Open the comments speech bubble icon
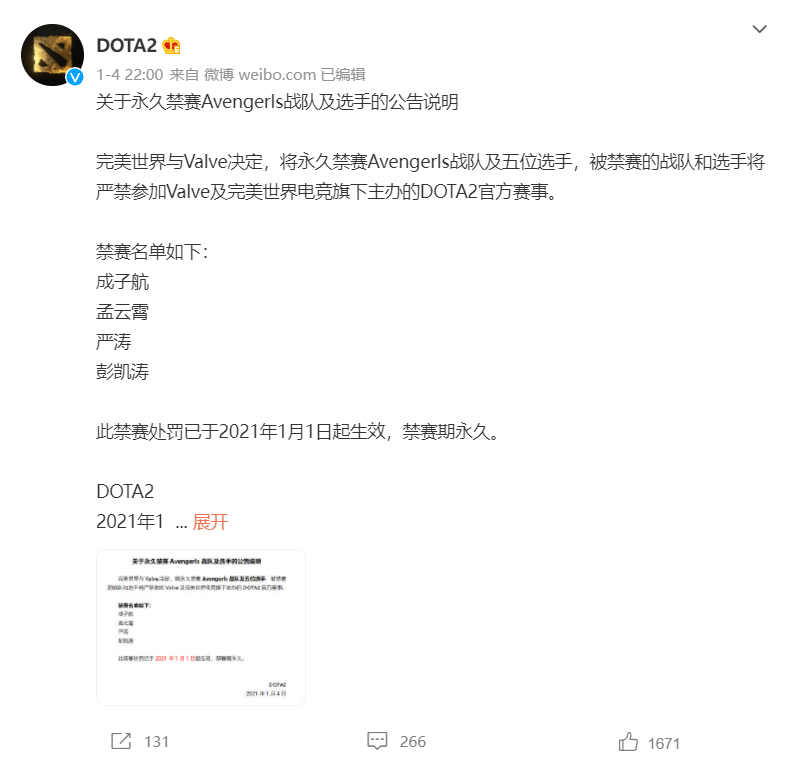The height and width of the screenshot is (765, 792). coord(377,741)
